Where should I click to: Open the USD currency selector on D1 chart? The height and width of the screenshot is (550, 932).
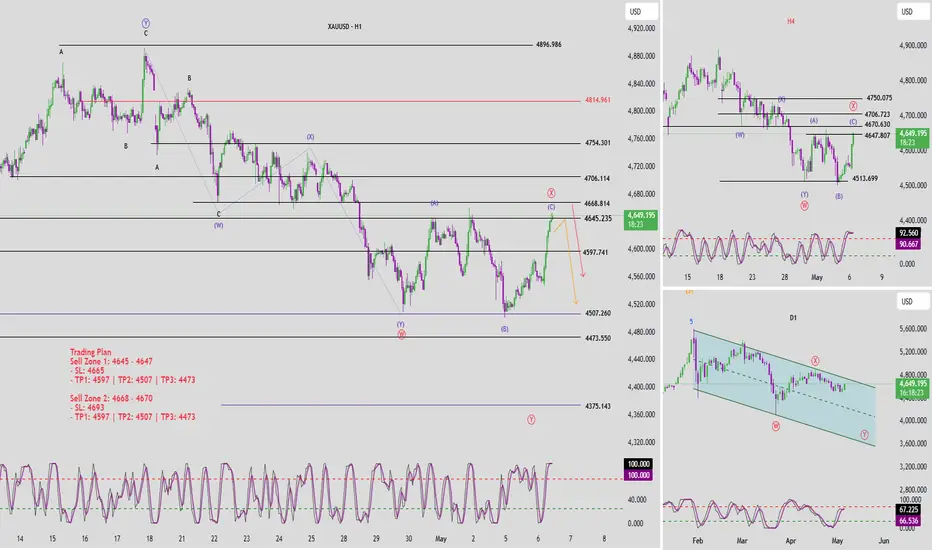click(x=912, y=301)
